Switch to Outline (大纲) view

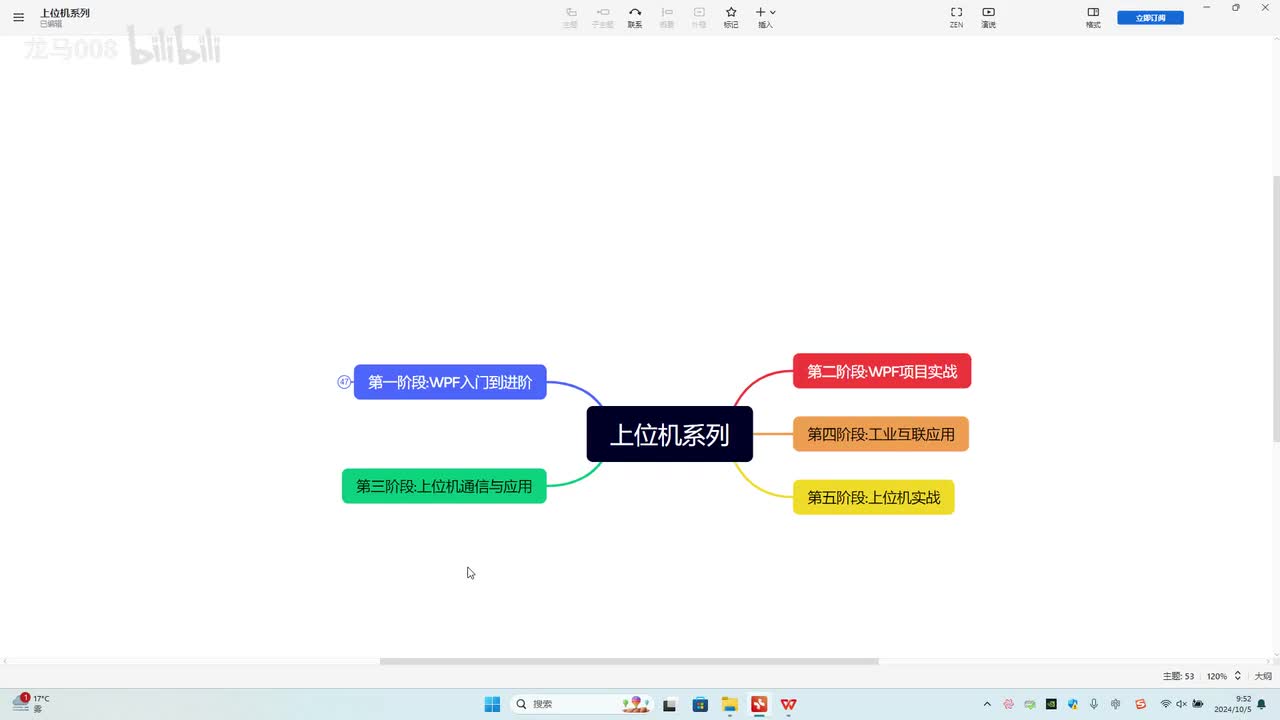pos(1263,677)
